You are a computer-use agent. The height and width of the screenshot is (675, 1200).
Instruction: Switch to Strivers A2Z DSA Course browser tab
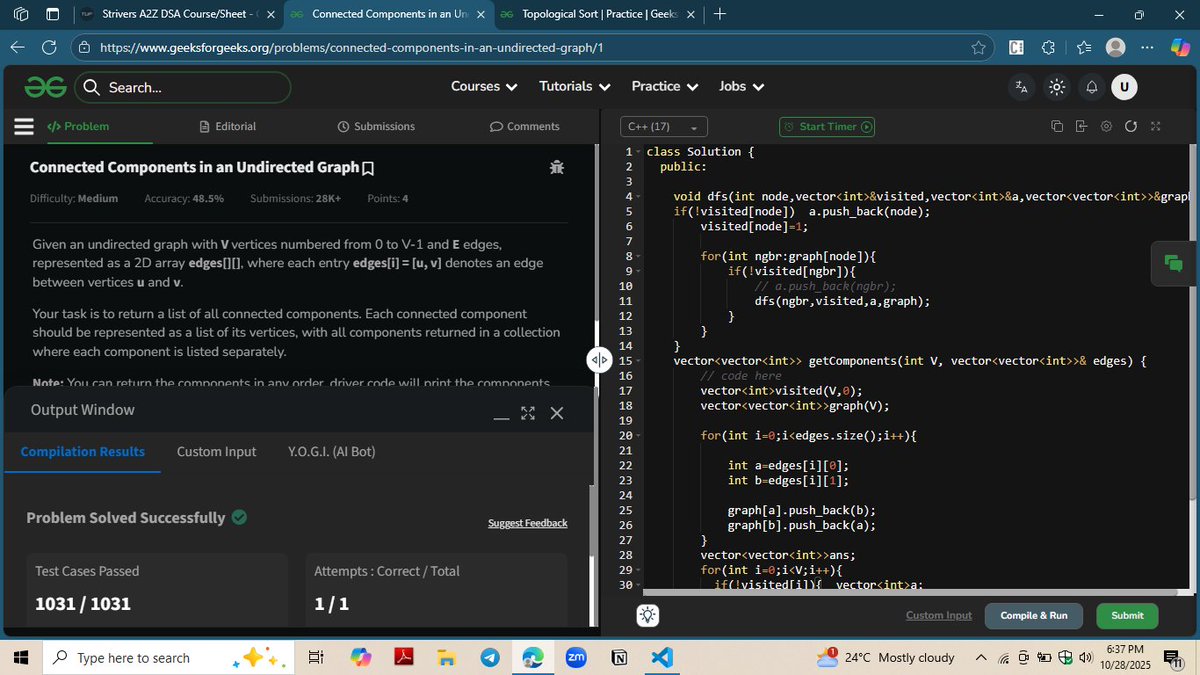click(177, 14)
